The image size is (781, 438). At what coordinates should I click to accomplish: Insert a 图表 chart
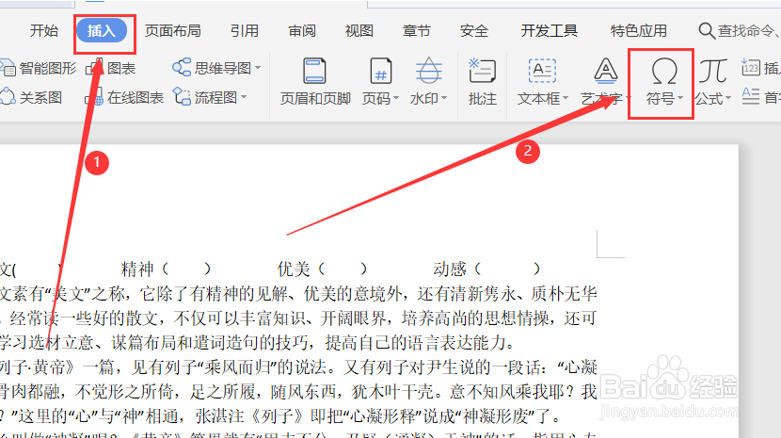[x=111, y=68]
